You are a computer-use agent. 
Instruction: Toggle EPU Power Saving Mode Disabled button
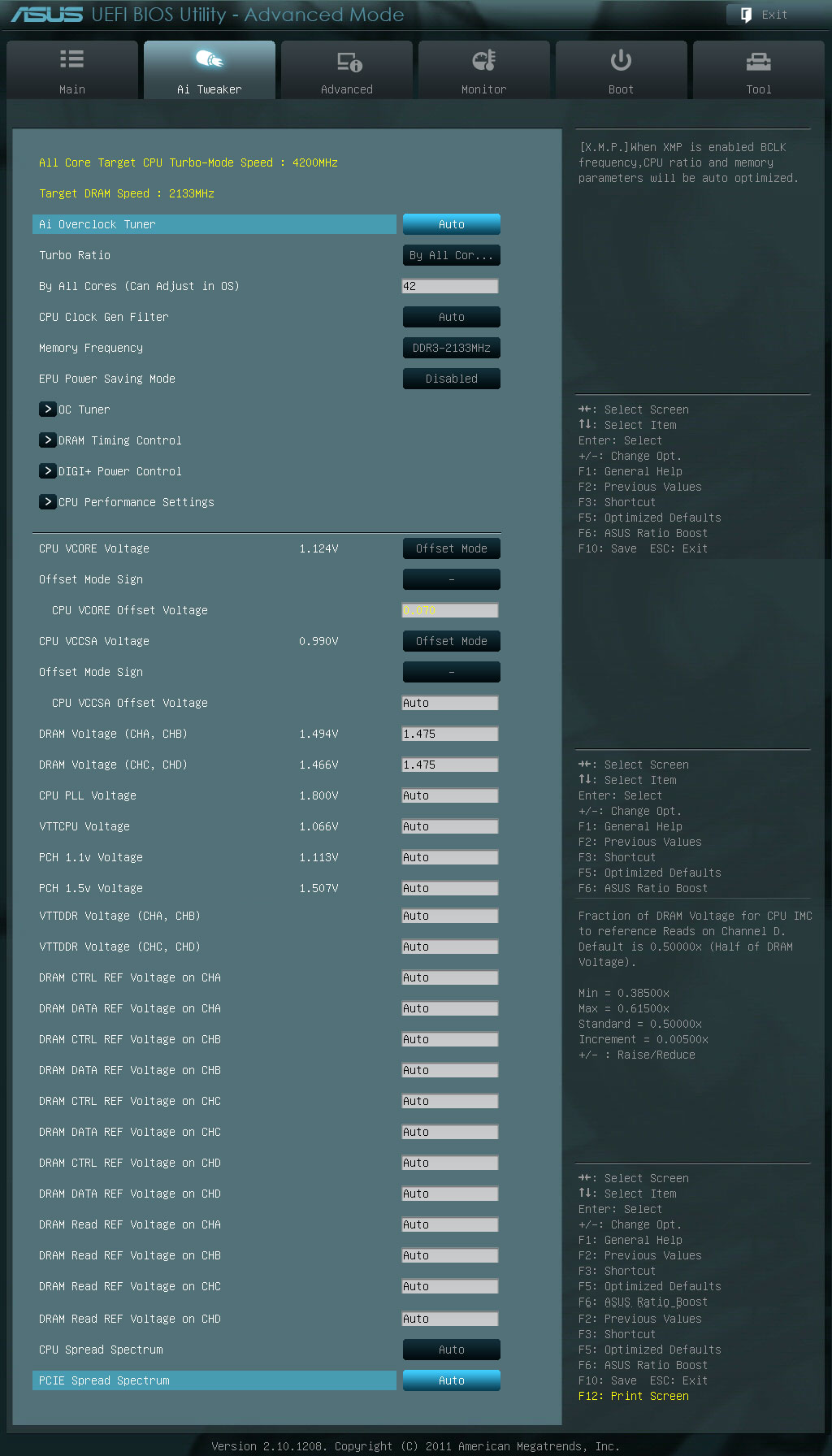[451, 379]
